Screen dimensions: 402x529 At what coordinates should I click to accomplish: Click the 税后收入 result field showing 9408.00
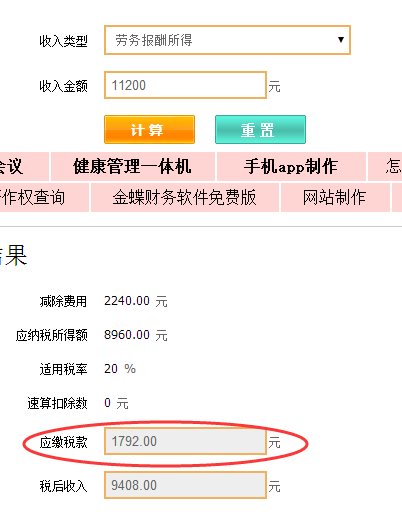coord(185,485)
